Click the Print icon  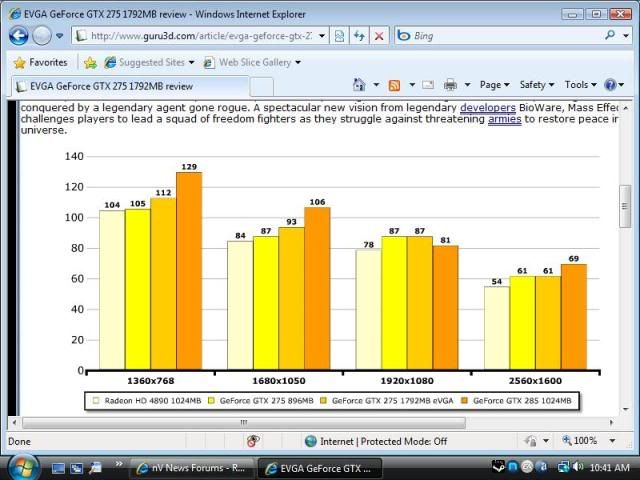pyautogui.click(x=450, y=85)
